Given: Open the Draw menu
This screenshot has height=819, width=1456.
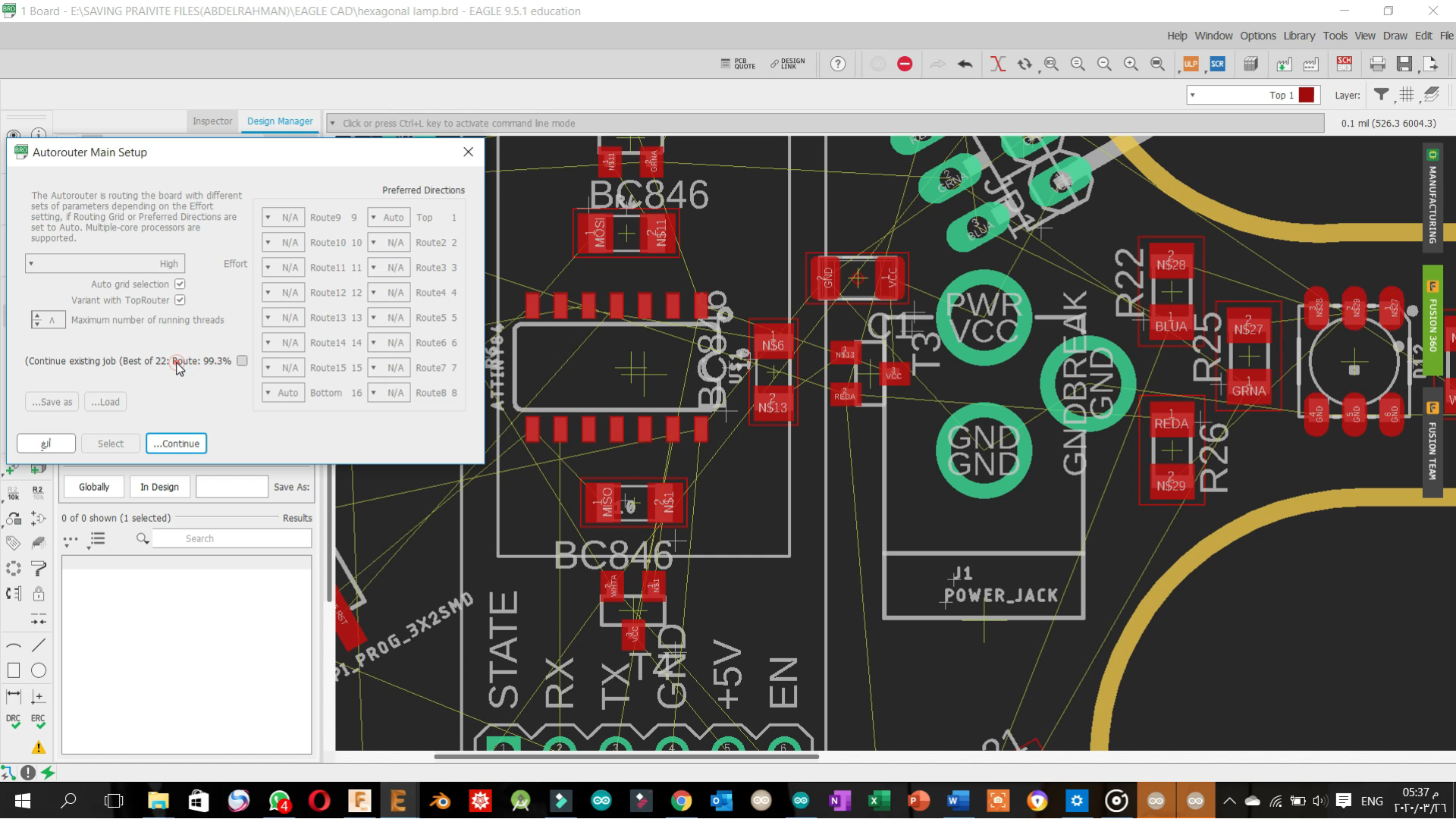Looking at the screenshot, I should tap(1395, 36).
